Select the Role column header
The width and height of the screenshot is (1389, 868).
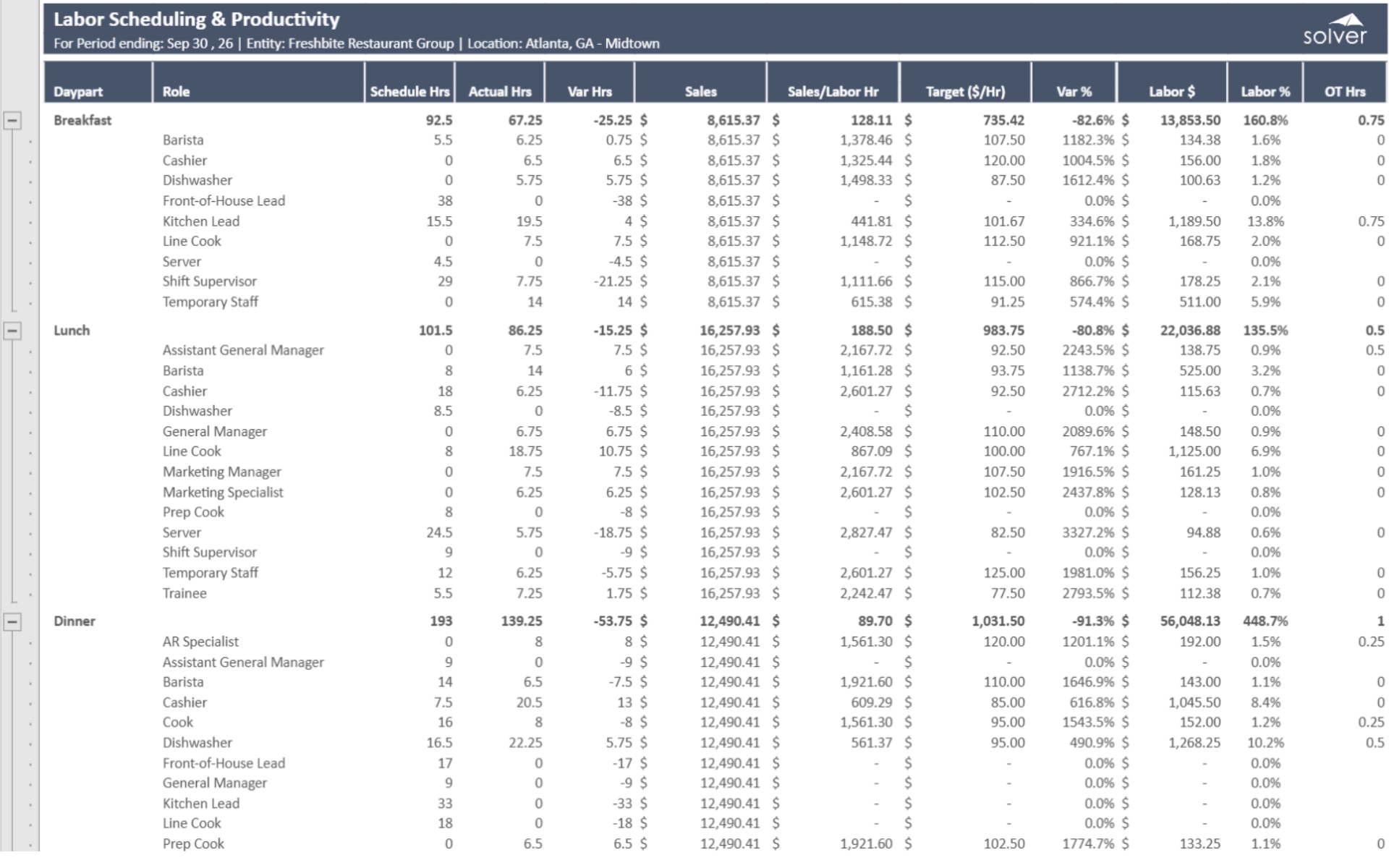(x=176, y=92)
